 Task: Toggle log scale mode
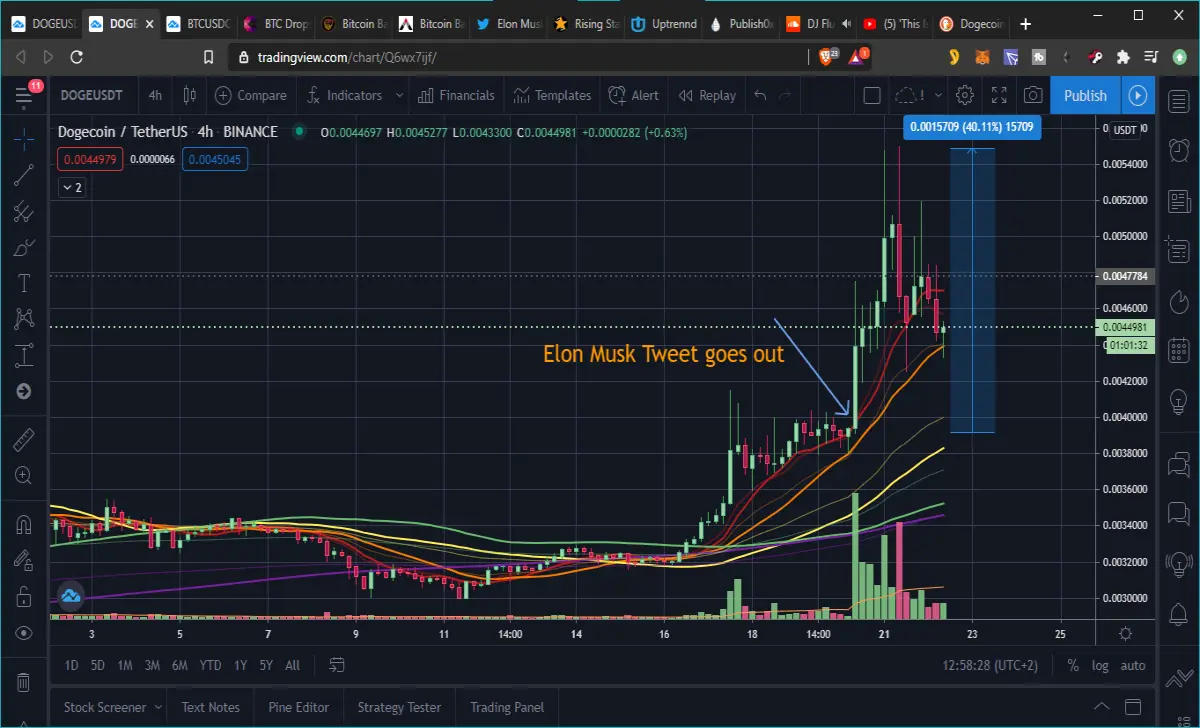click(x=1100, y=665)
